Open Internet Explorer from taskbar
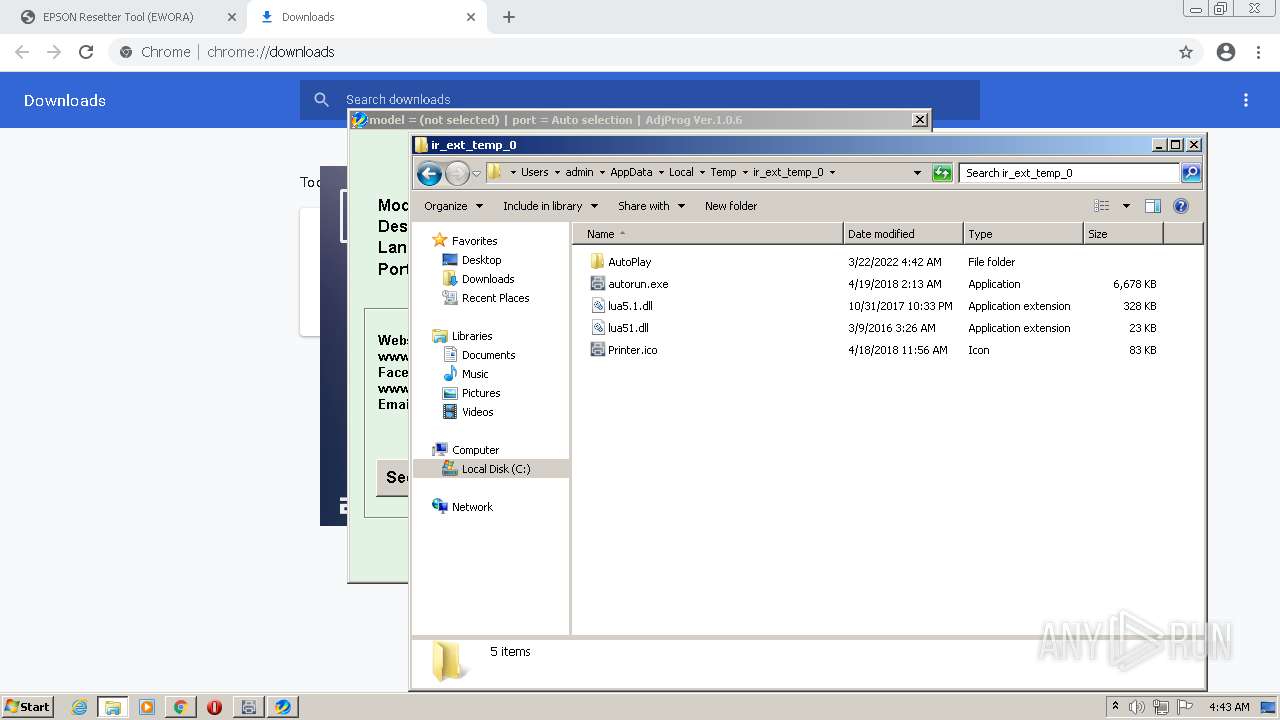The image size is (1280, 720). click(x=79, y=707)
